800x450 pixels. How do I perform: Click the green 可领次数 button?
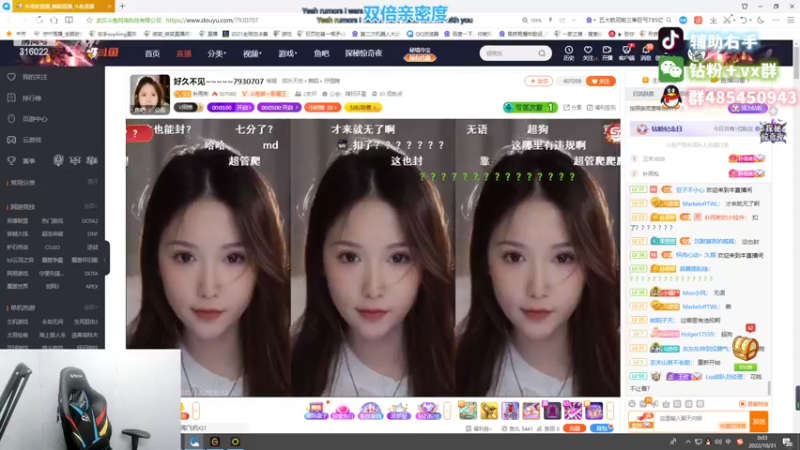(x=530, y=108)
